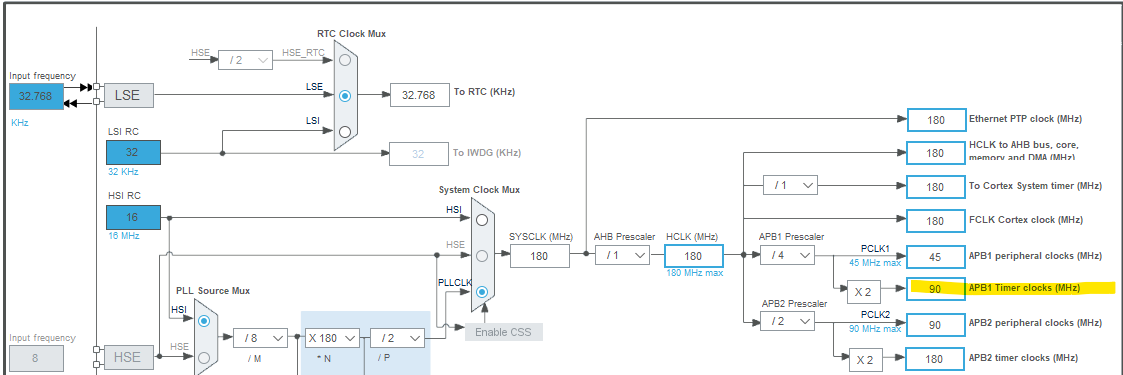Click the APB1 Timer clocks 90 field
1123x375 pixels.
pyautogui.click(x=935, y=289)
